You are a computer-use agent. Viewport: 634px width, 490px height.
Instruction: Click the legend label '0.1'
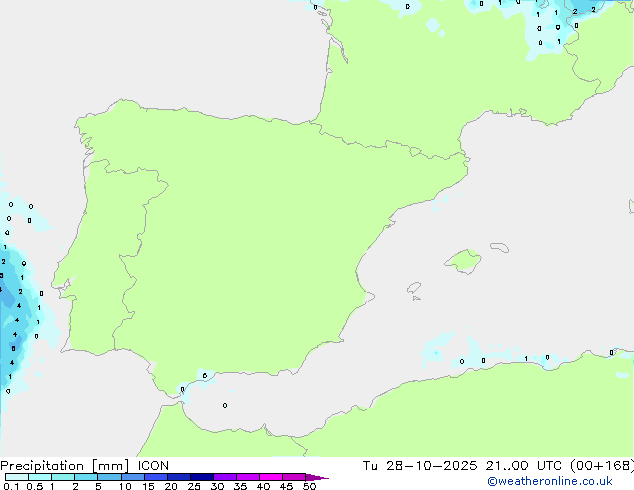point(11,486)
